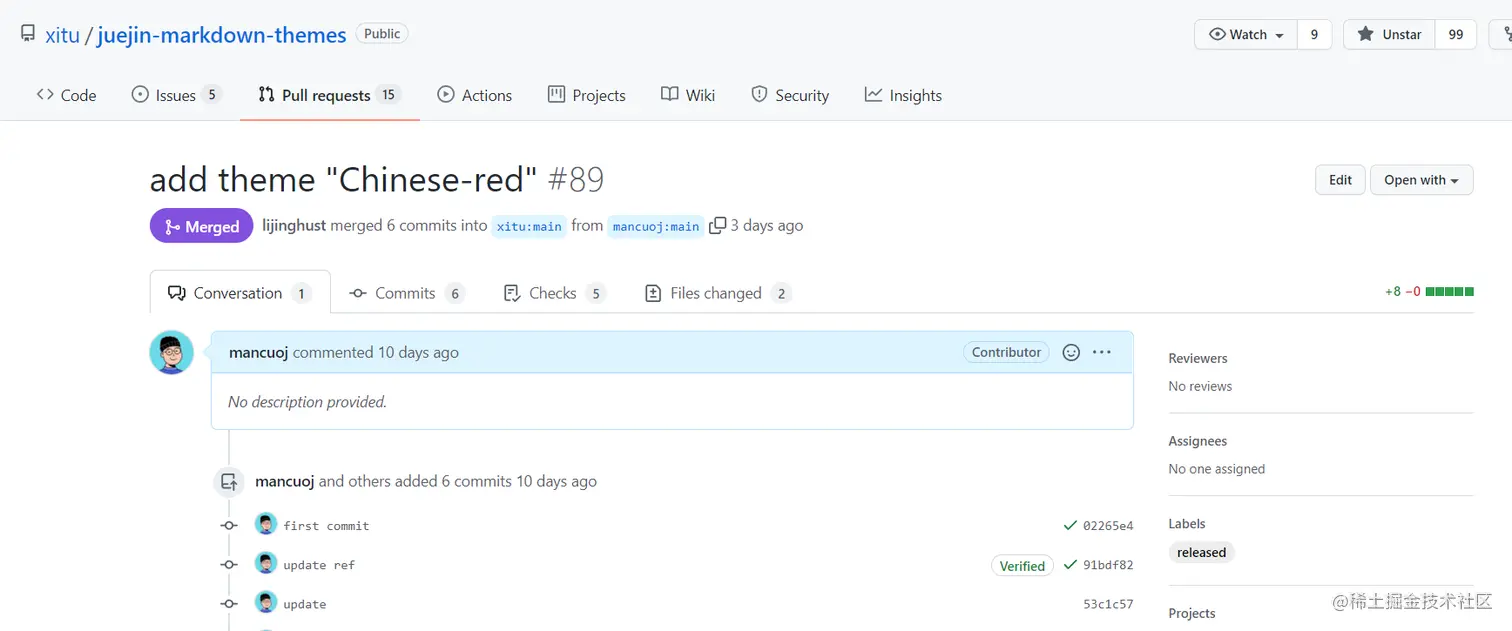Open the Projects tab

[587, 95]
